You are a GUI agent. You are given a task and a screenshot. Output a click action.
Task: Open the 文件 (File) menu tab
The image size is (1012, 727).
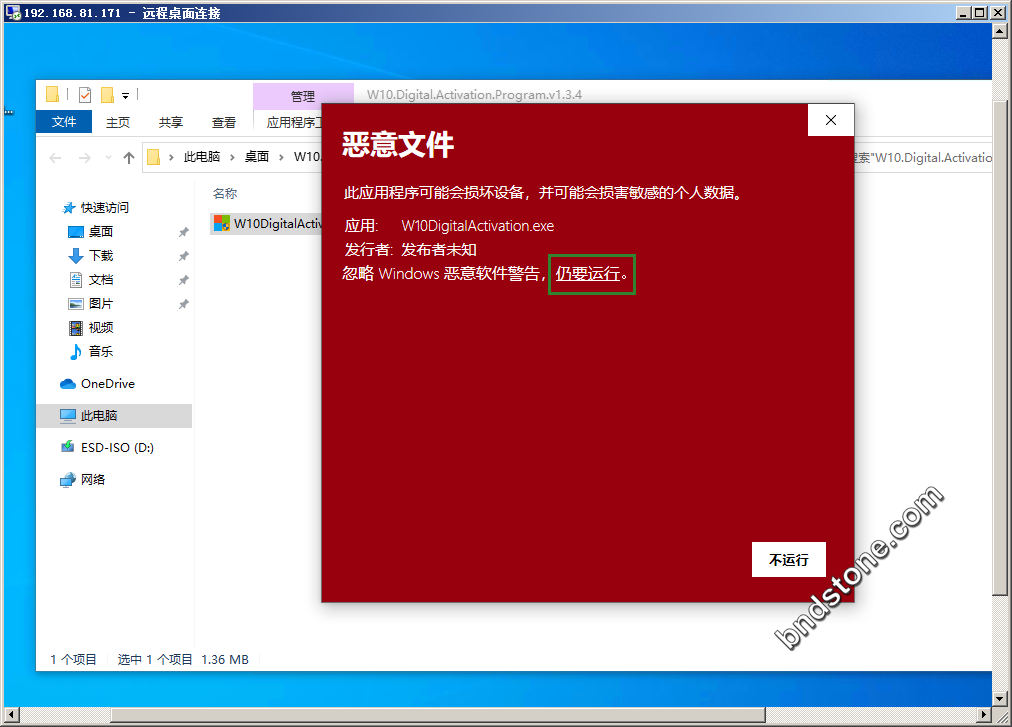tap(64, 122)
